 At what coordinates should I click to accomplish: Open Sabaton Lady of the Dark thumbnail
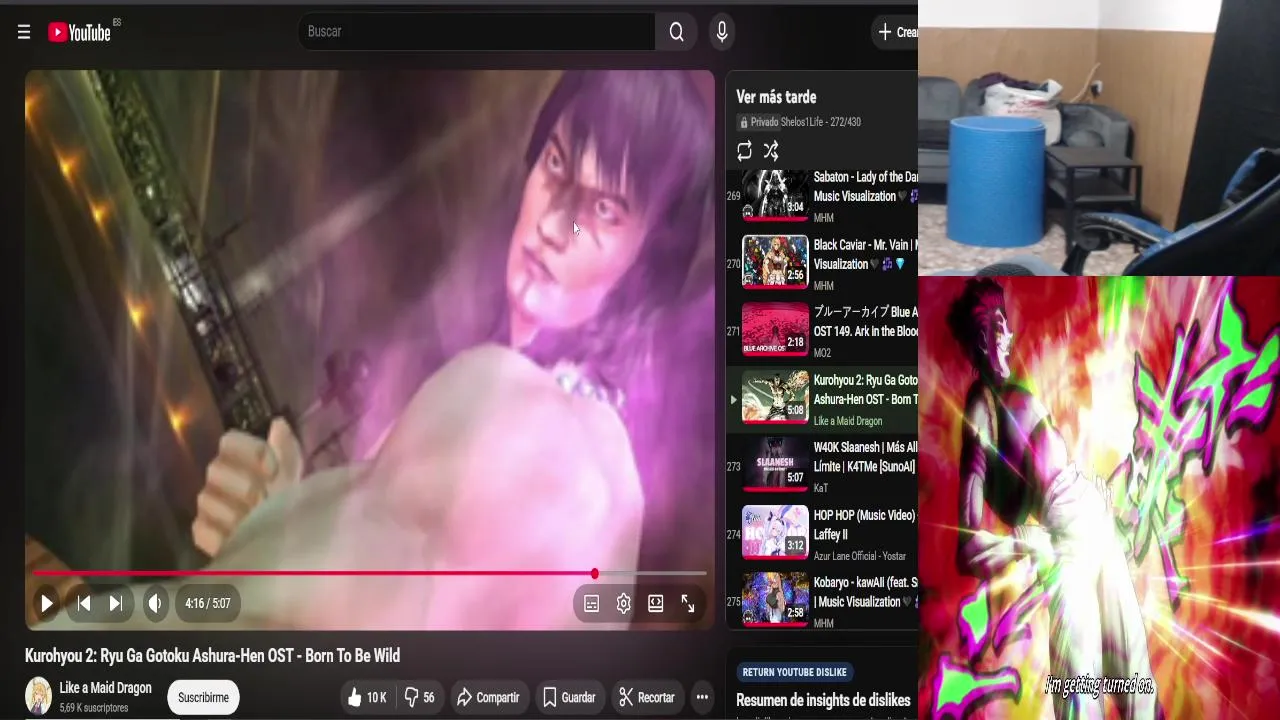775,195
